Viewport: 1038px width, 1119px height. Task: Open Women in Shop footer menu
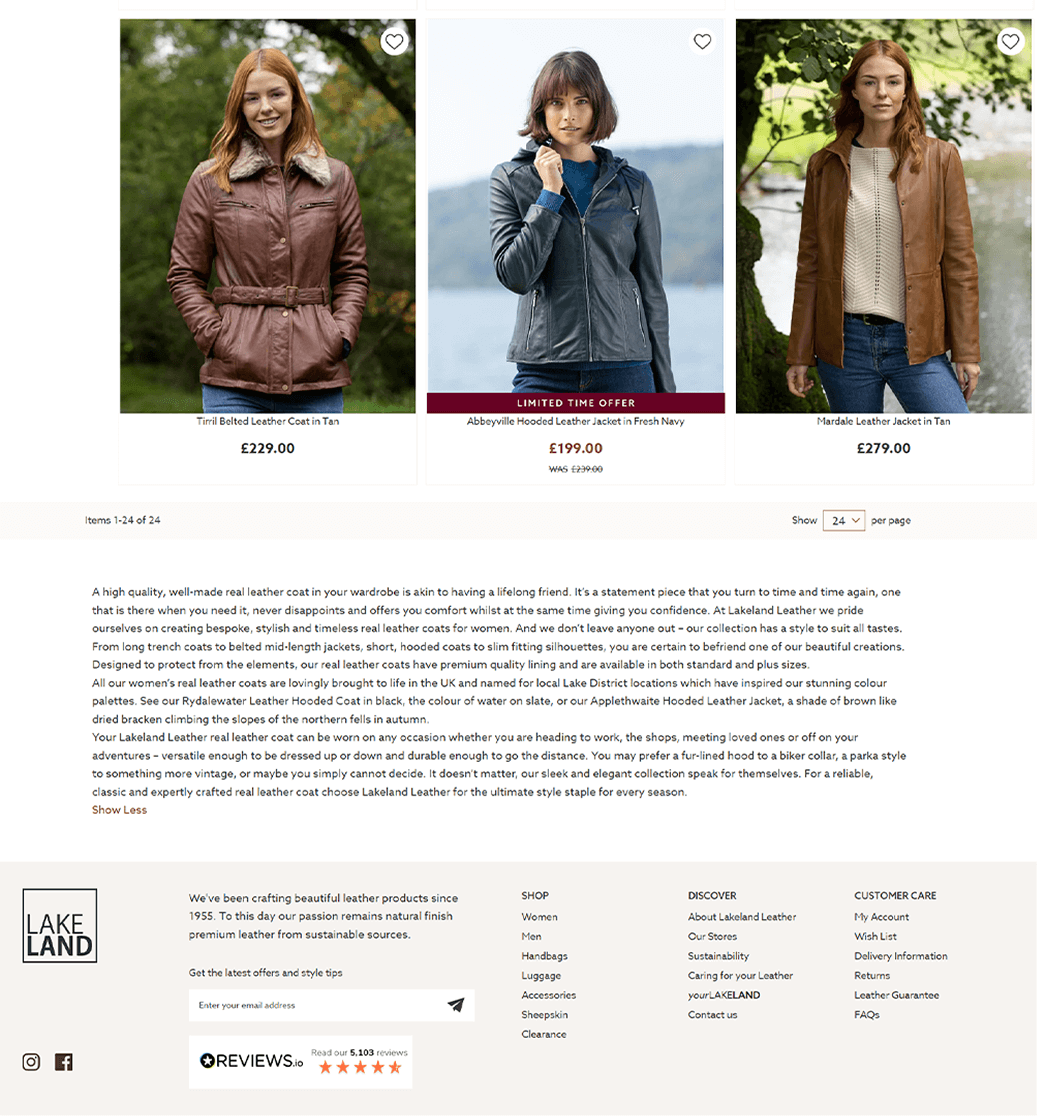point(539,917)
